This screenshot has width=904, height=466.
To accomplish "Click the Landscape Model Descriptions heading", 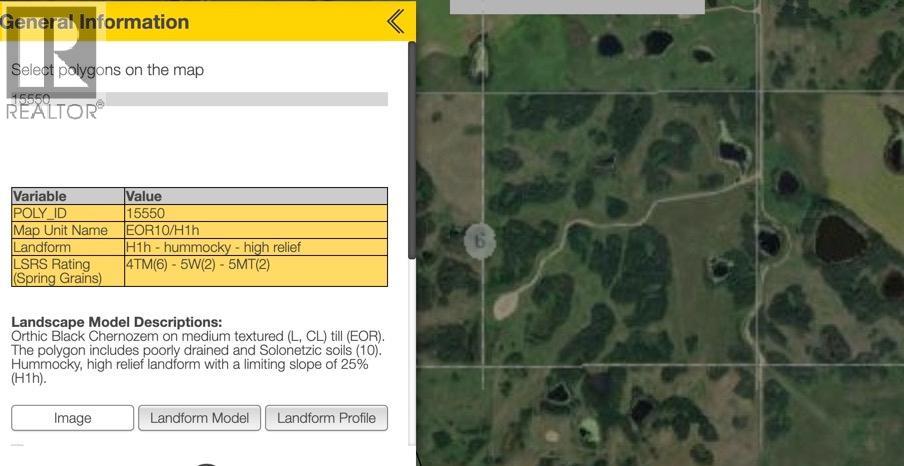I will (116, 323).
